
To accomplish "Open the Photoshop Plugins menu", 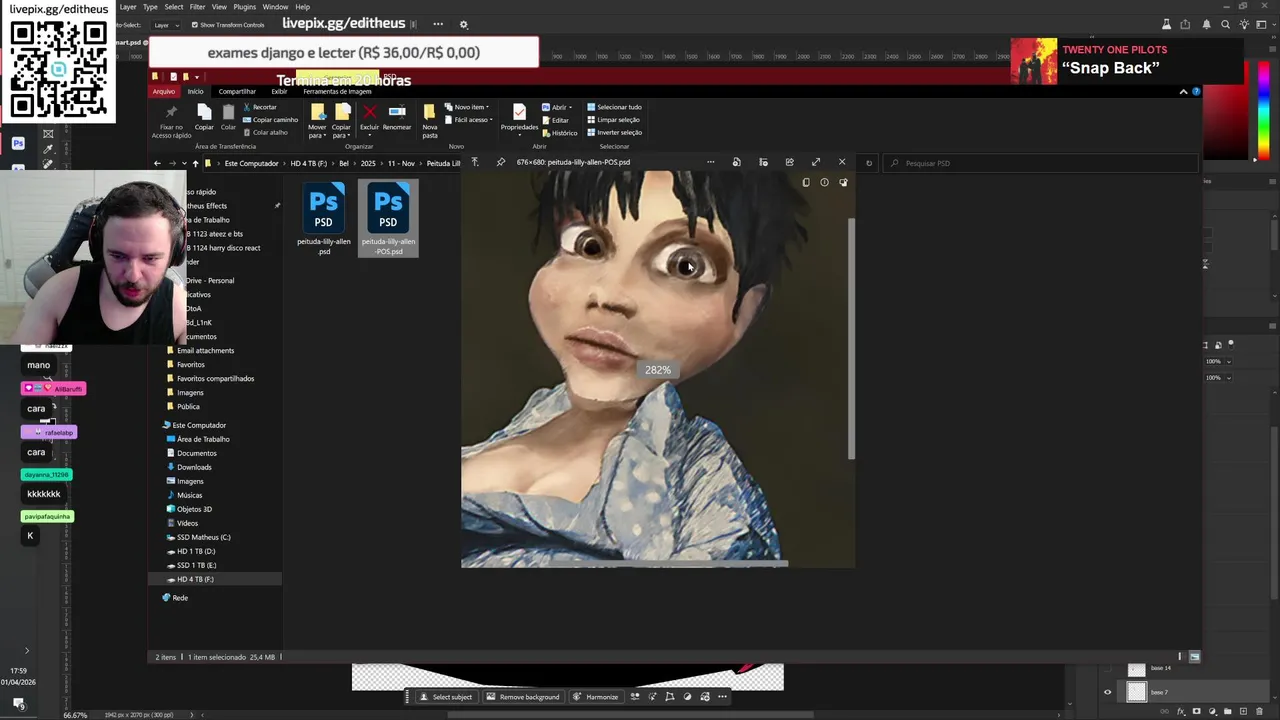I will (x=245, y=7).
